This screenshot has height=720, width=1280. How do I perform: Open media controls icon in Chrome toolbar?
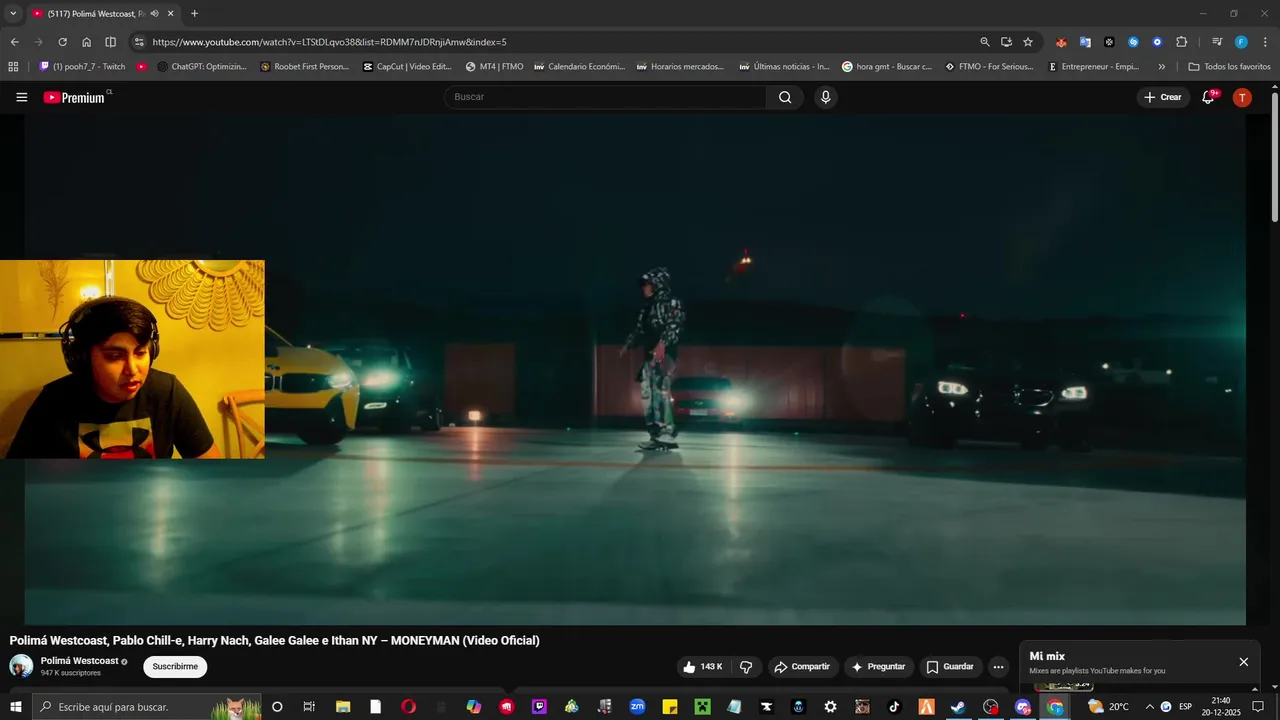(1217, 42)
